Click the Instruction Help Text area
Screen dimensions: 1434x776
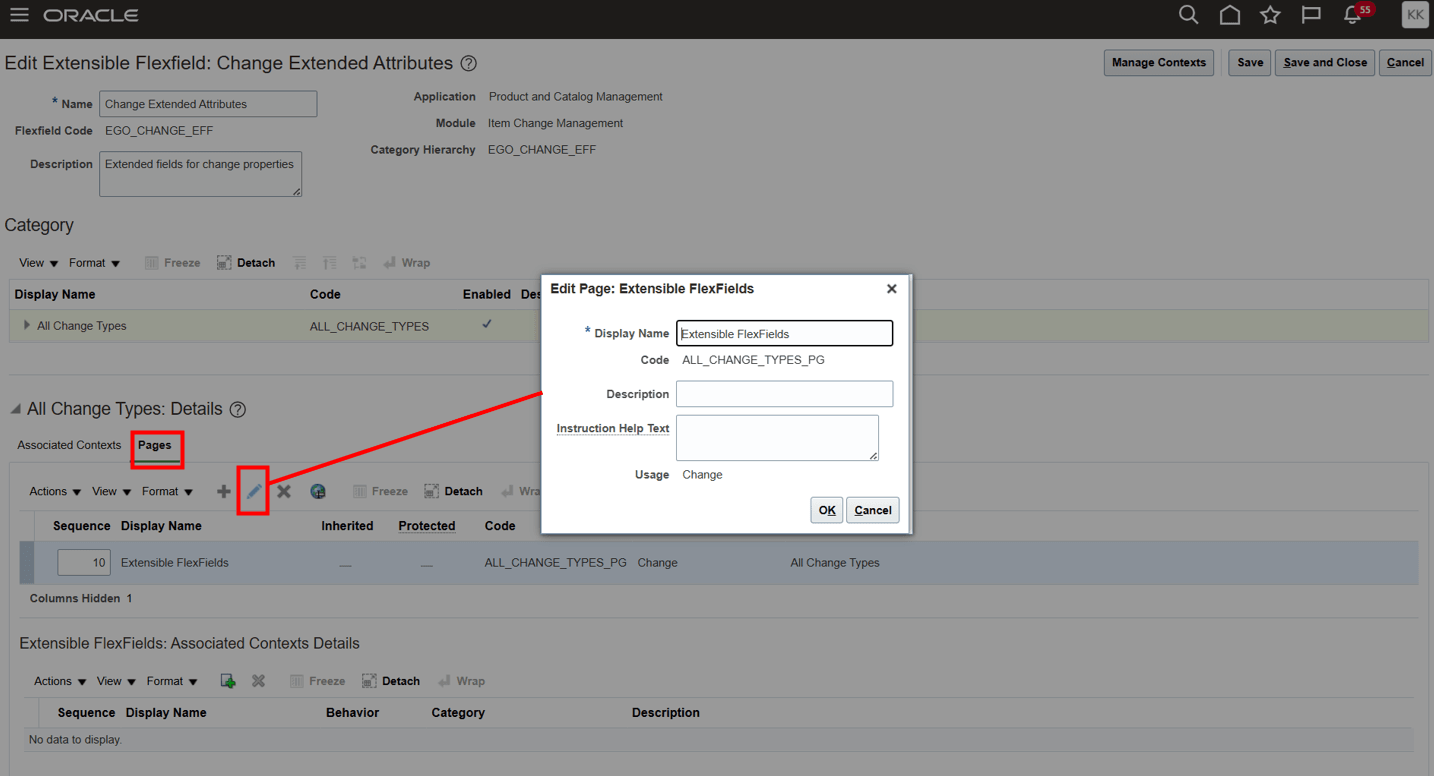coord(778,438)
